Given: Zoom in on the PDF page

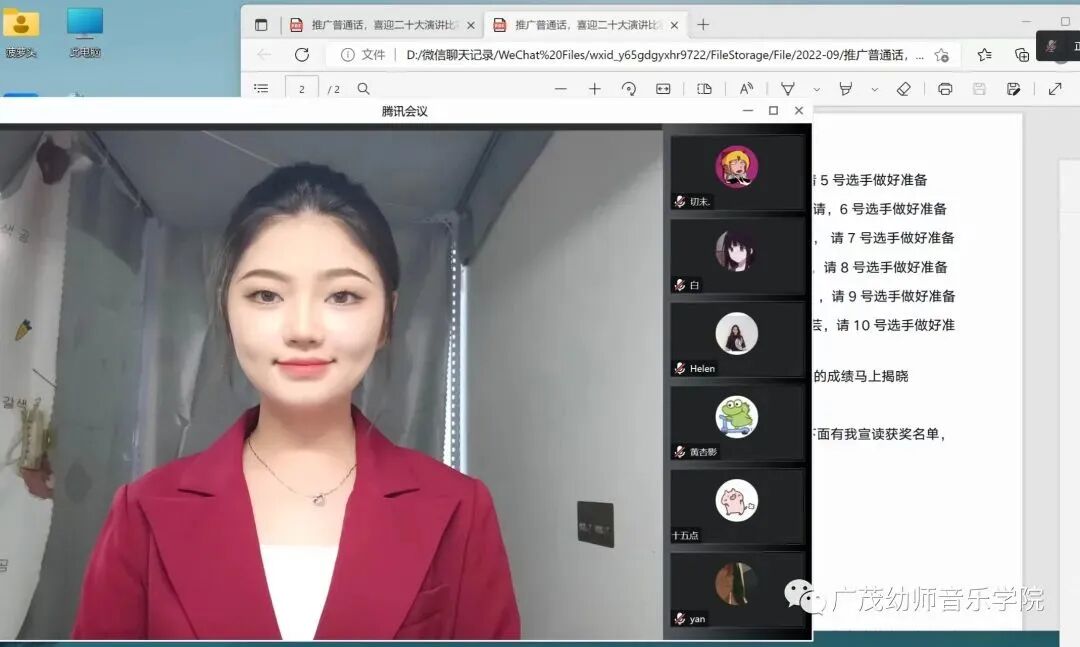Looking at the screenshot, I should pos(597,89).
